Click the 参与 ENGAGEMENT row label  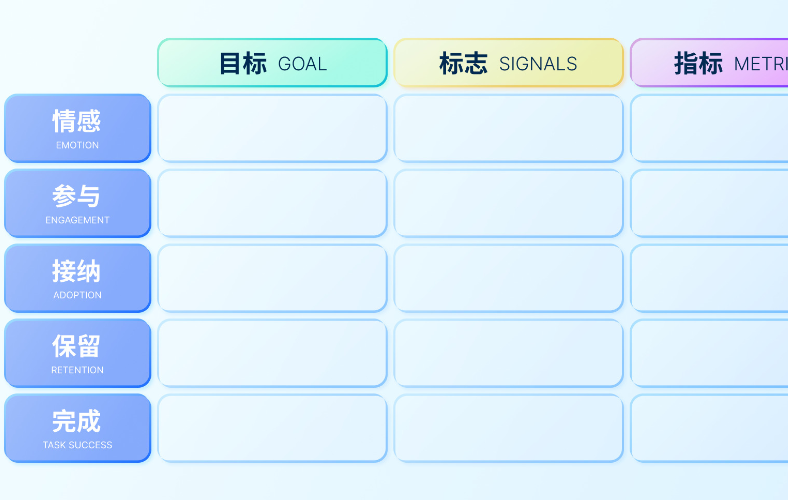(x=77, y=203)
